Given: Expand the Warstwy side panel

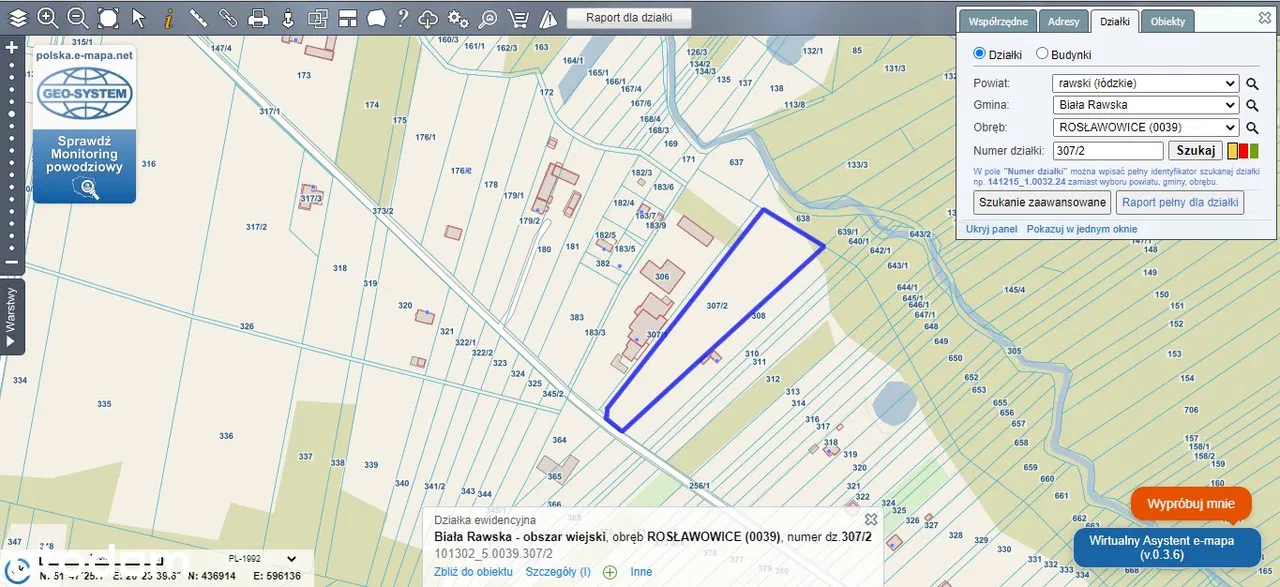Looking at the screenshot, I should [x=12, y=317].
